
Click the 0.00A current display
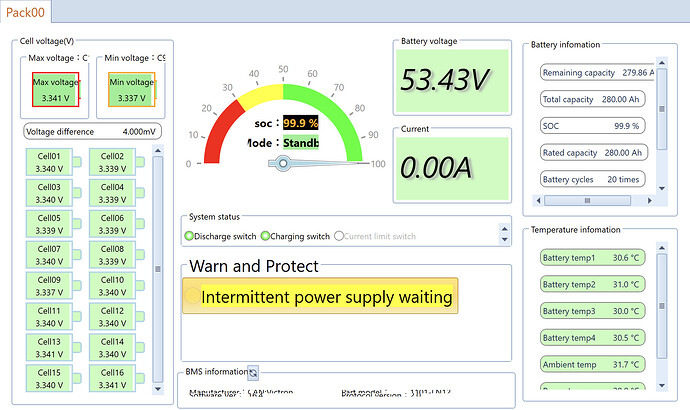[452, 169]
